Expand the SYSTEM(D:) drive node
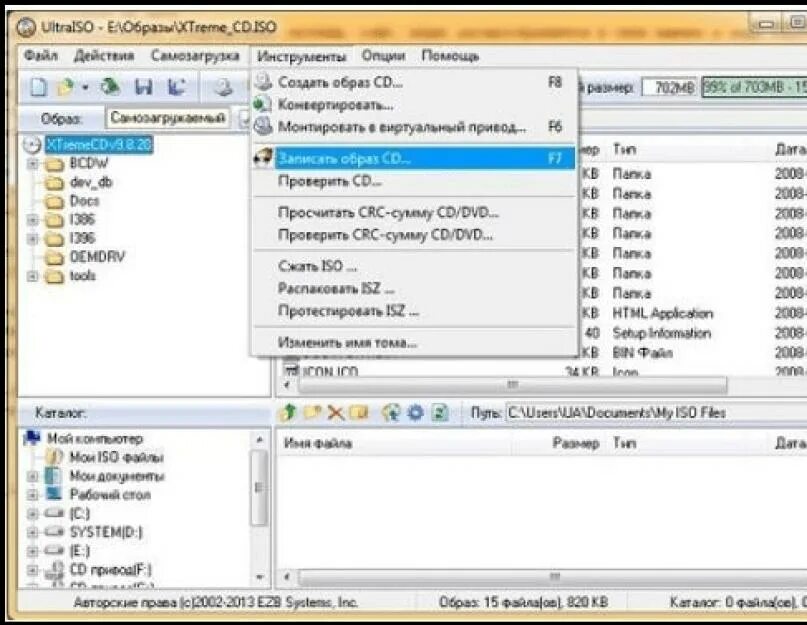This screenshot has width=807, height=625. click(32, 532)
